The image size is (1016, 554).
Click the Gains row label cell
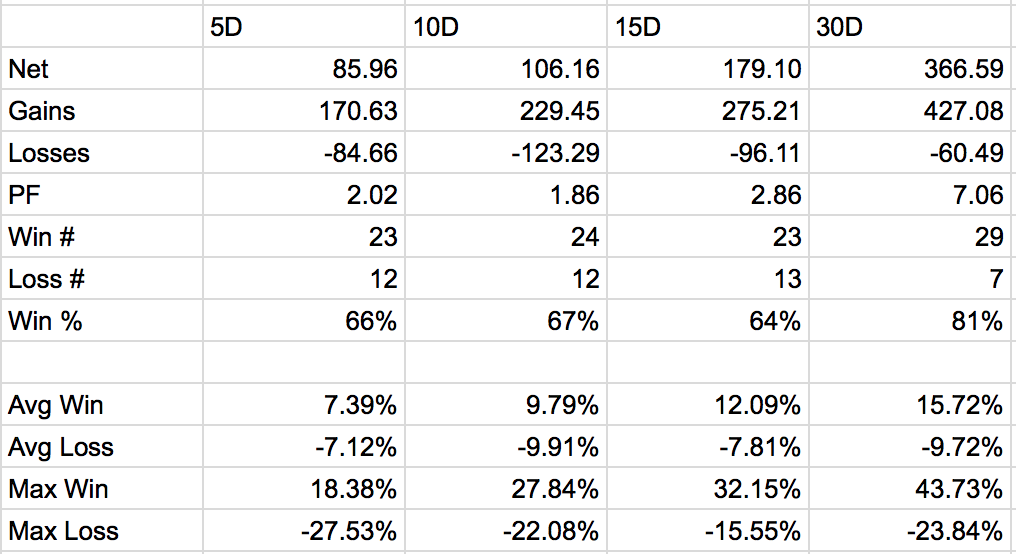[102, 111]
